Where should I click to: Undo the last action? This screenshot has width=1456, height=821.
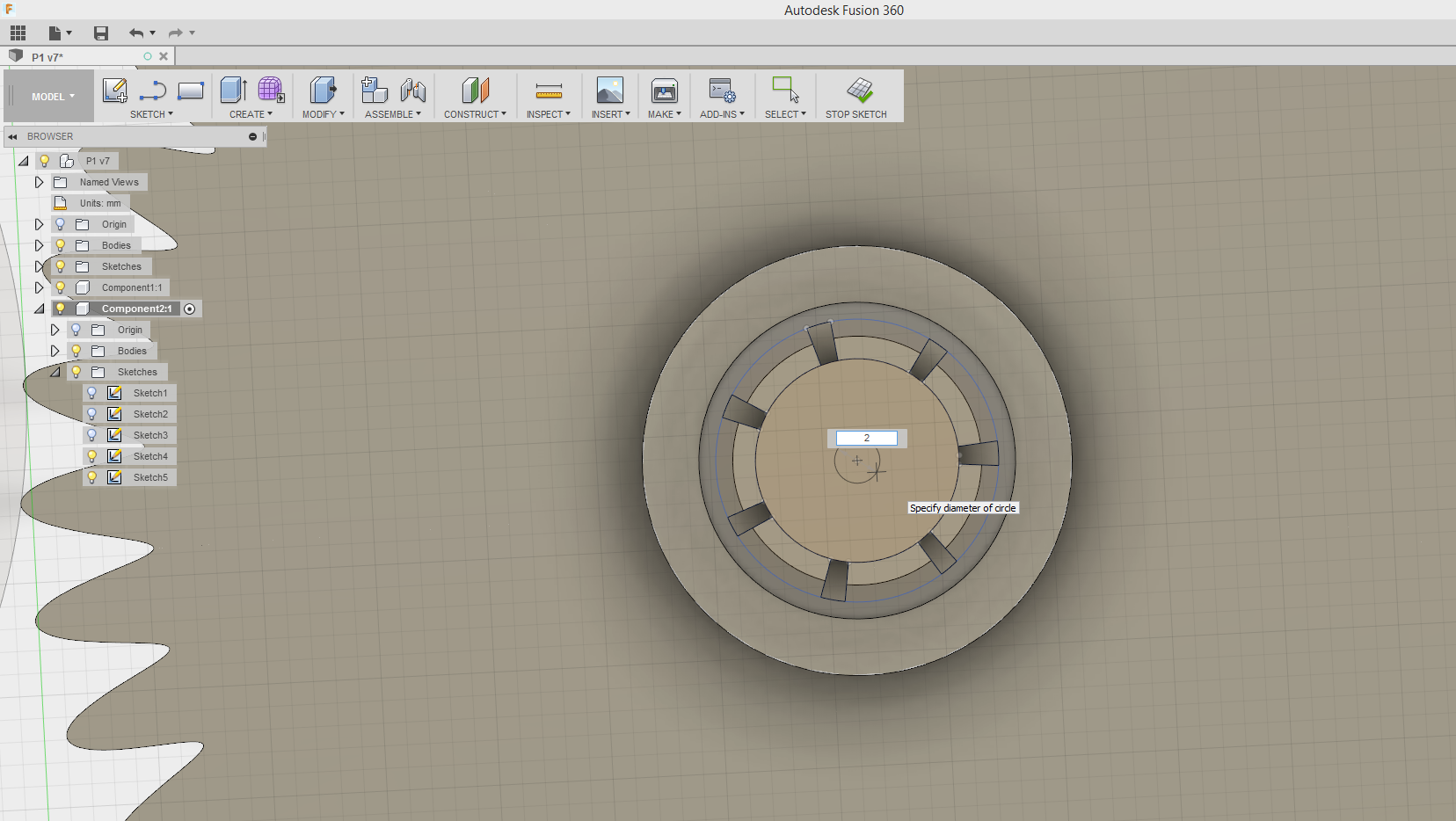136,33
